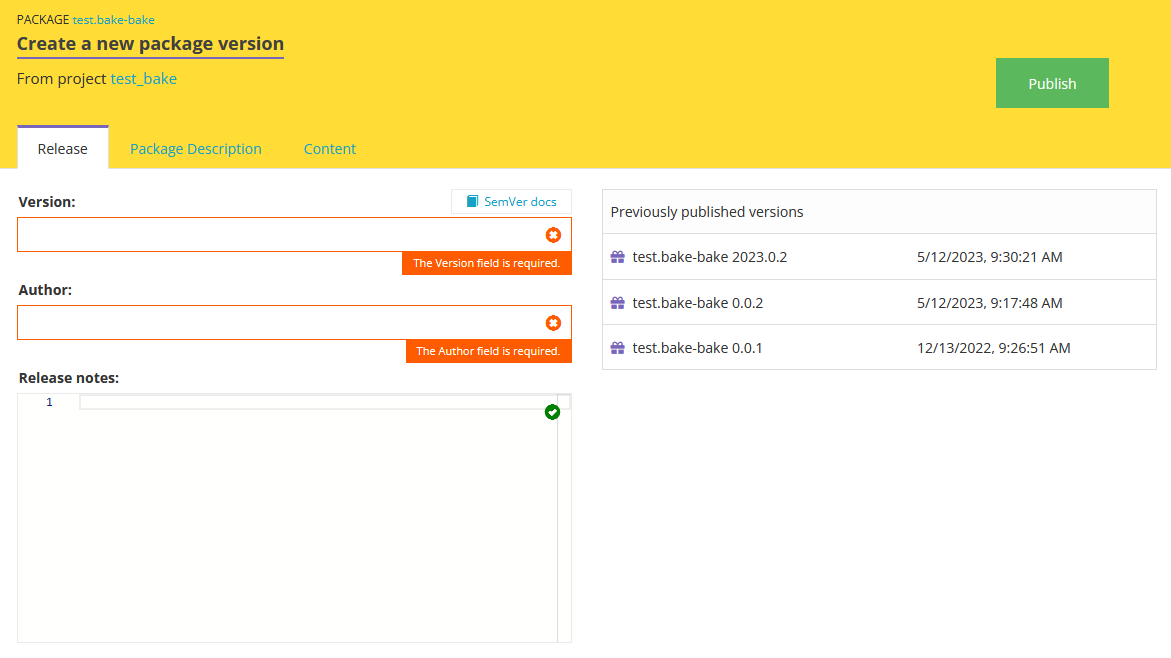Viewport: 1171px width, 658px height.
Task: Open the test.bake-bake package link
Action: coord(114,20)
